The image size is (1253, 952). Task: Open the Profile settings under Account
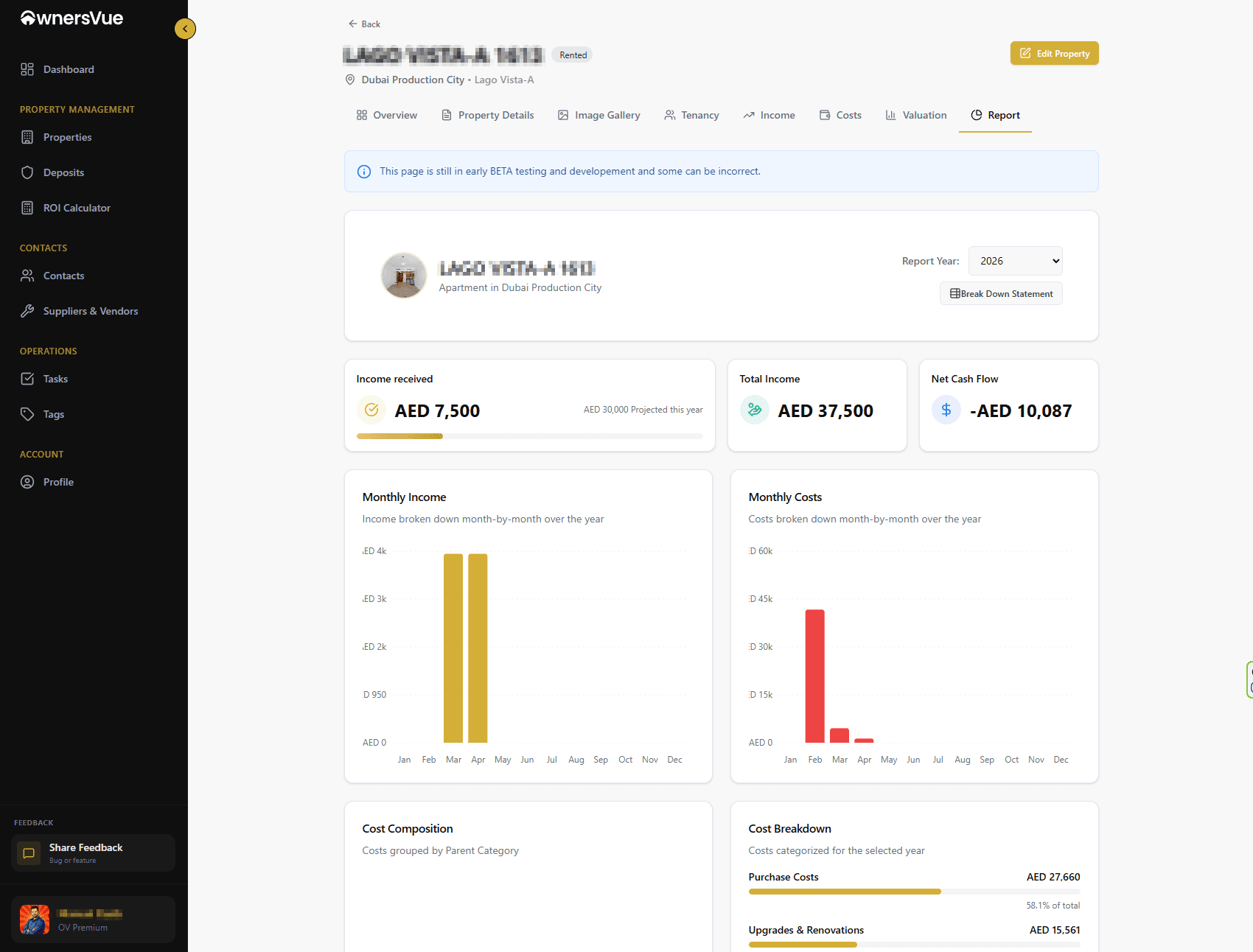57,481
